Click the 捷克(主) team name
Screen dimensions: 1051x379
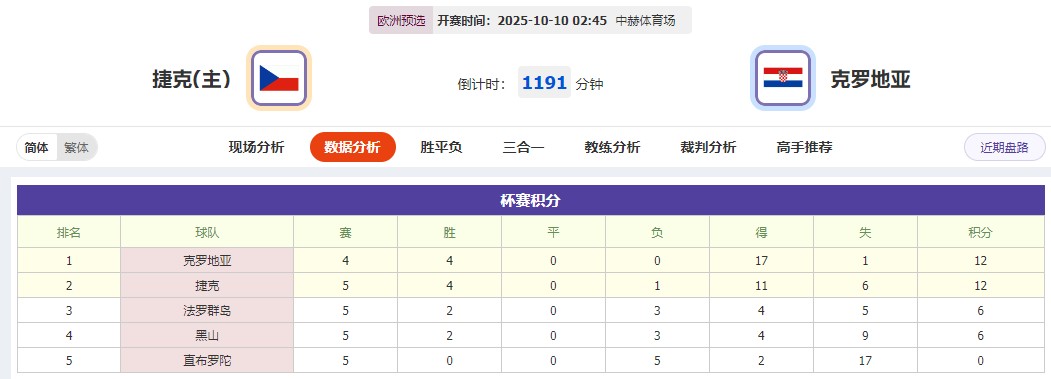(x=192, y=79)
